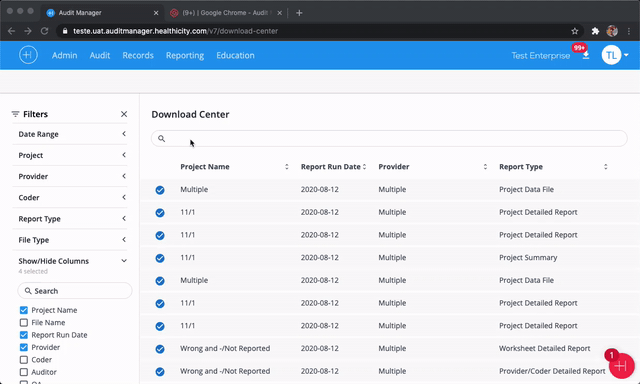Expand the Report Type filter

click(124, 219)
